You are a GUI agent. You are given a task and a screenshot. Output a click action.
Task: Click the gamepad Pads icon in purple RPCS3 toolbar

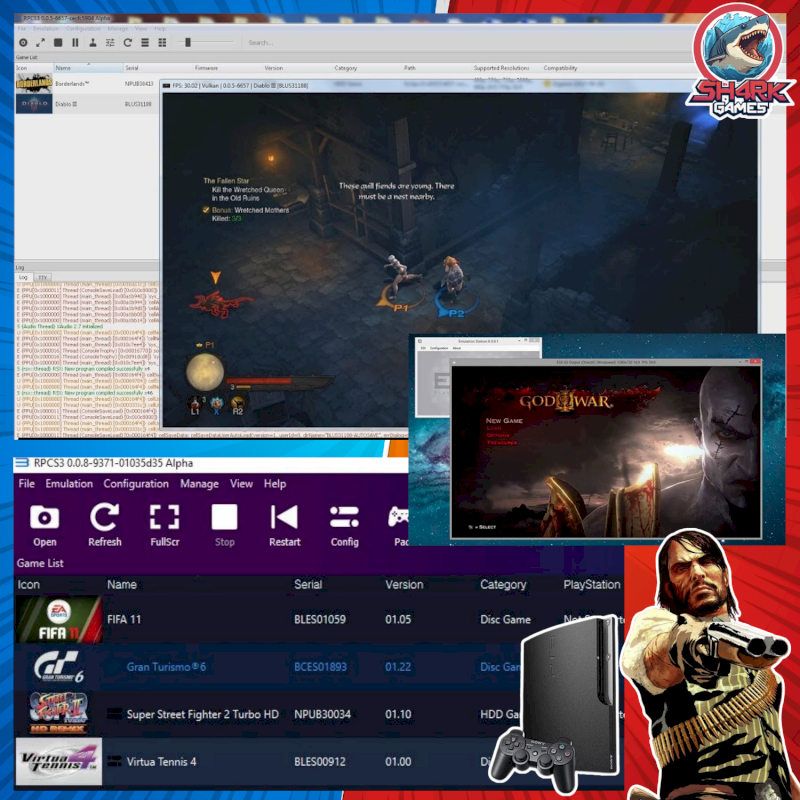pos(398,526)
